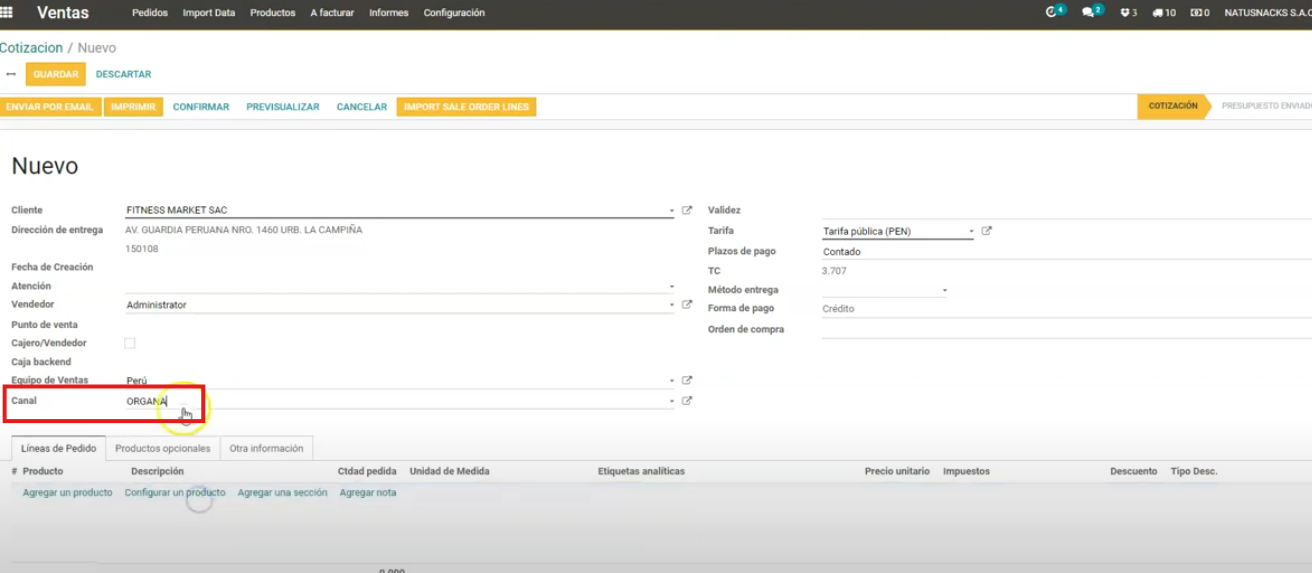Expand the Cliente dropdown arrow
The height and width of the screenshot is (573, 1312).
[x=671, y=211]
